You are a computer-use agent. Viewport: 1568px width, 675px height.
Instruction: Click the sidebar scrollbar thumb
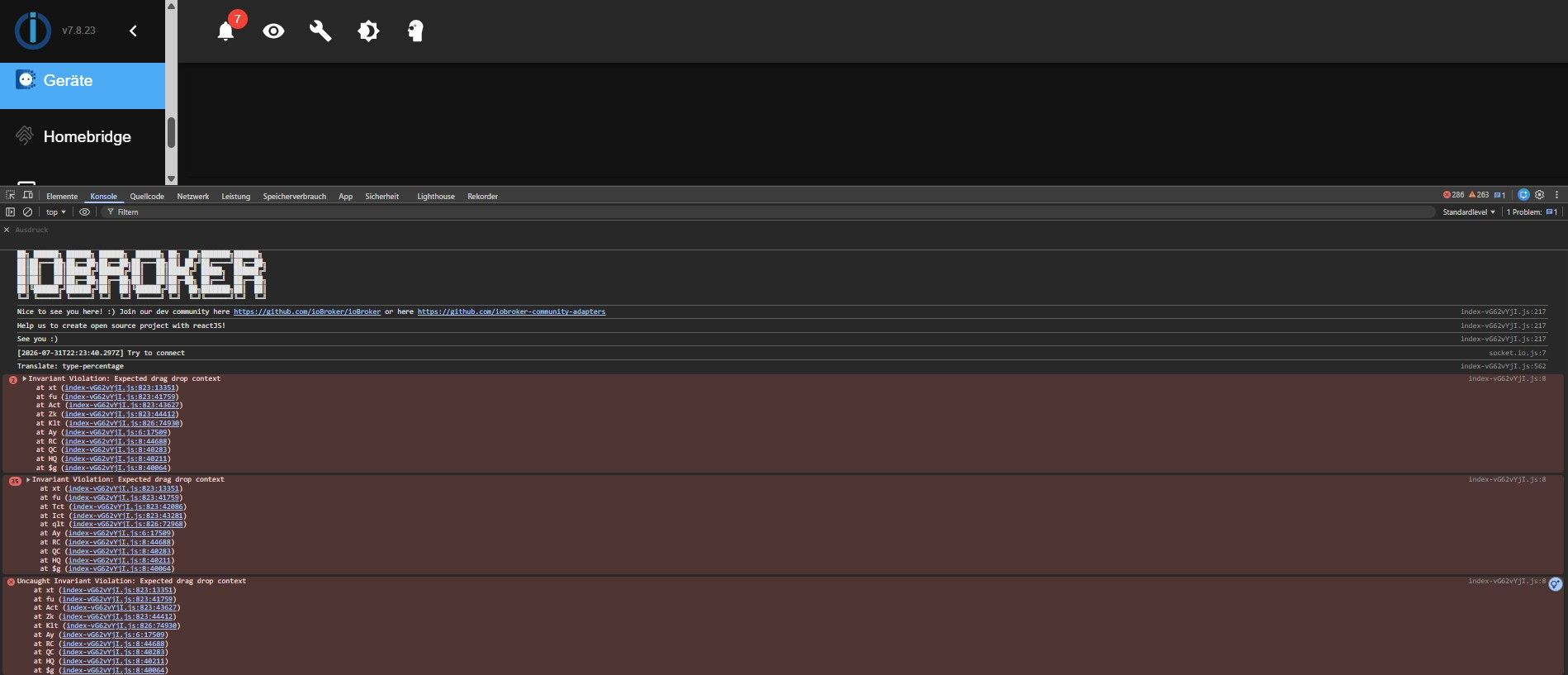(171, 132)
